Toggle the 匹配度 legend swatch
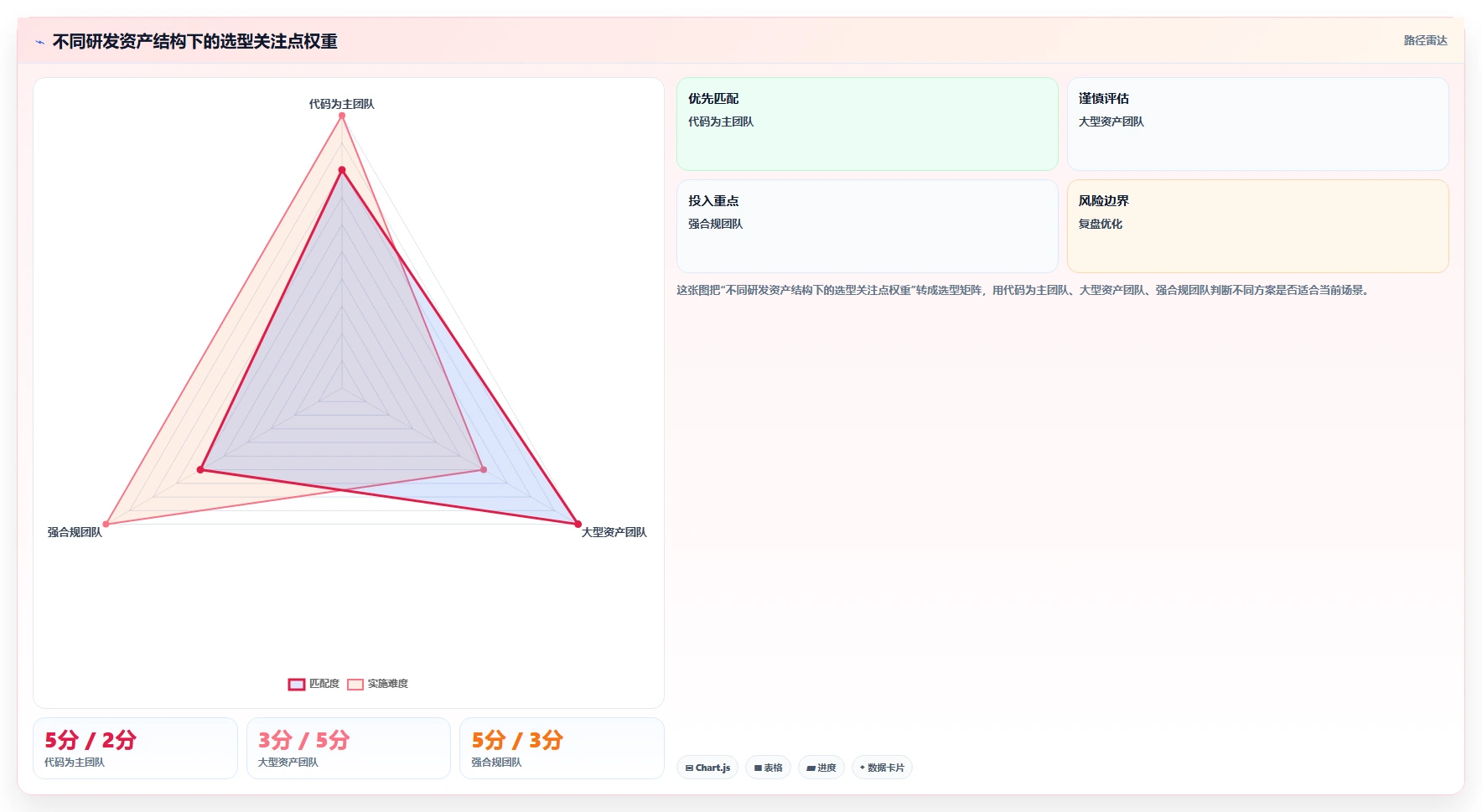This screenshot has width=1482, height=812. click(297, 685)
